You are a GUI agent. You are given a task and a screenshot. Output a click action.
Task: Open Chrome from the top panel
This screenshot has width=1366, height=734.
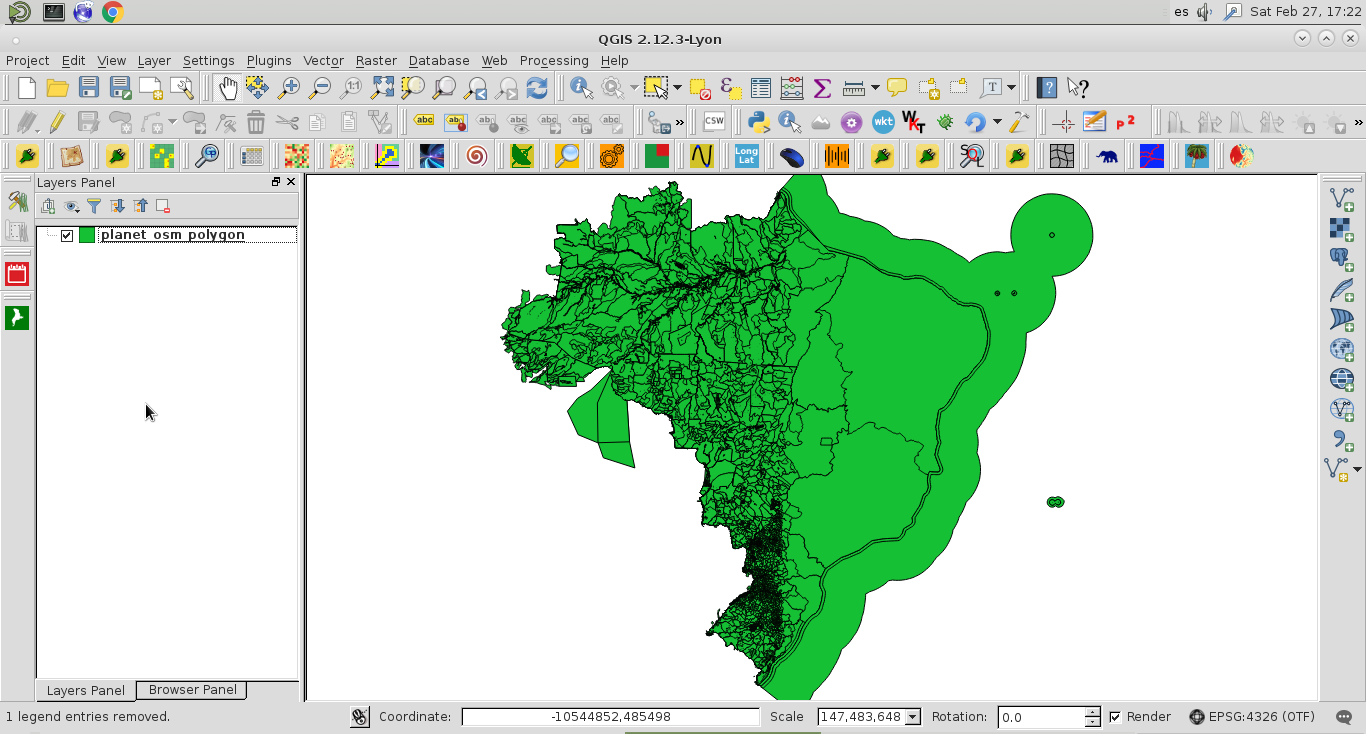point(113,12)
